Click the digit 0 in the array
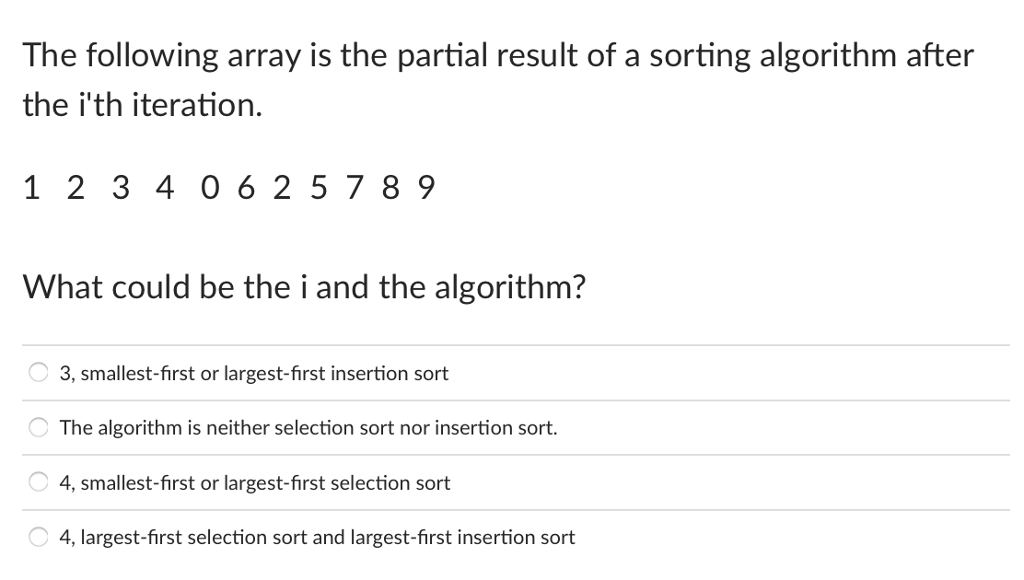 coord(210,188)
